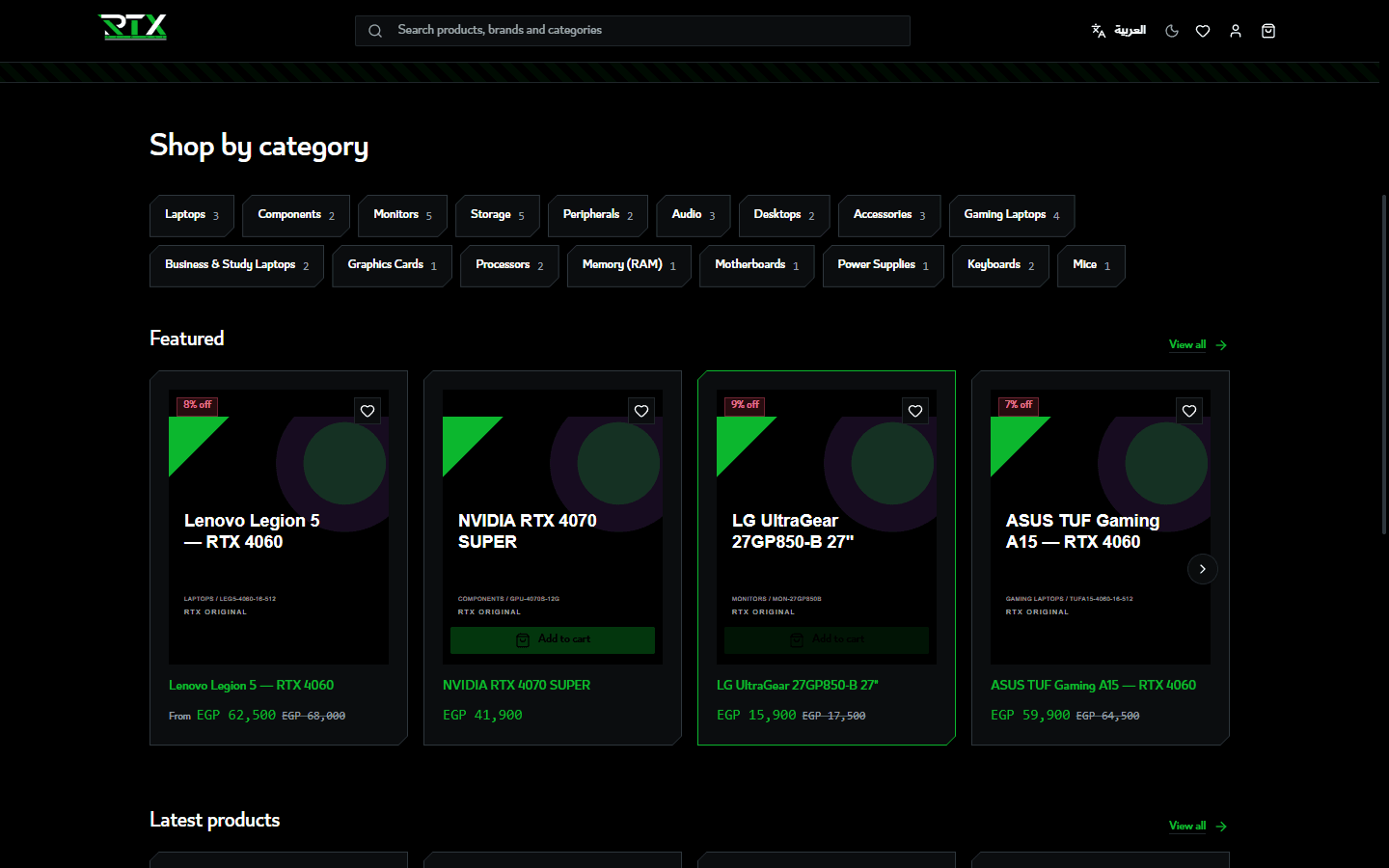Open the wishlist heart in the header
Image resolution: width=1389 pixels, height=868 pixels.
pyautogui.click(x=1203, y=31)
